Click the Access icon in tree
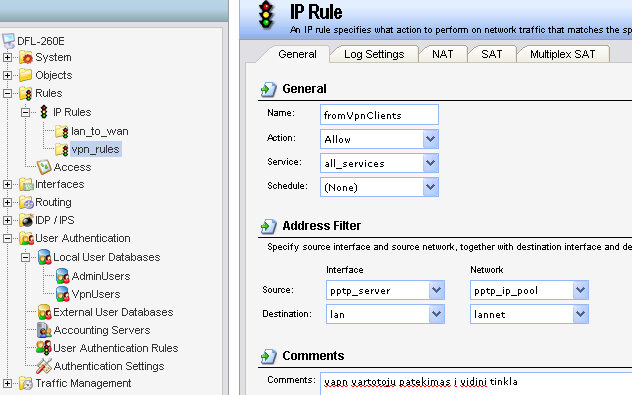This screenshot has height=395, width=632. [x=44, y=167]
